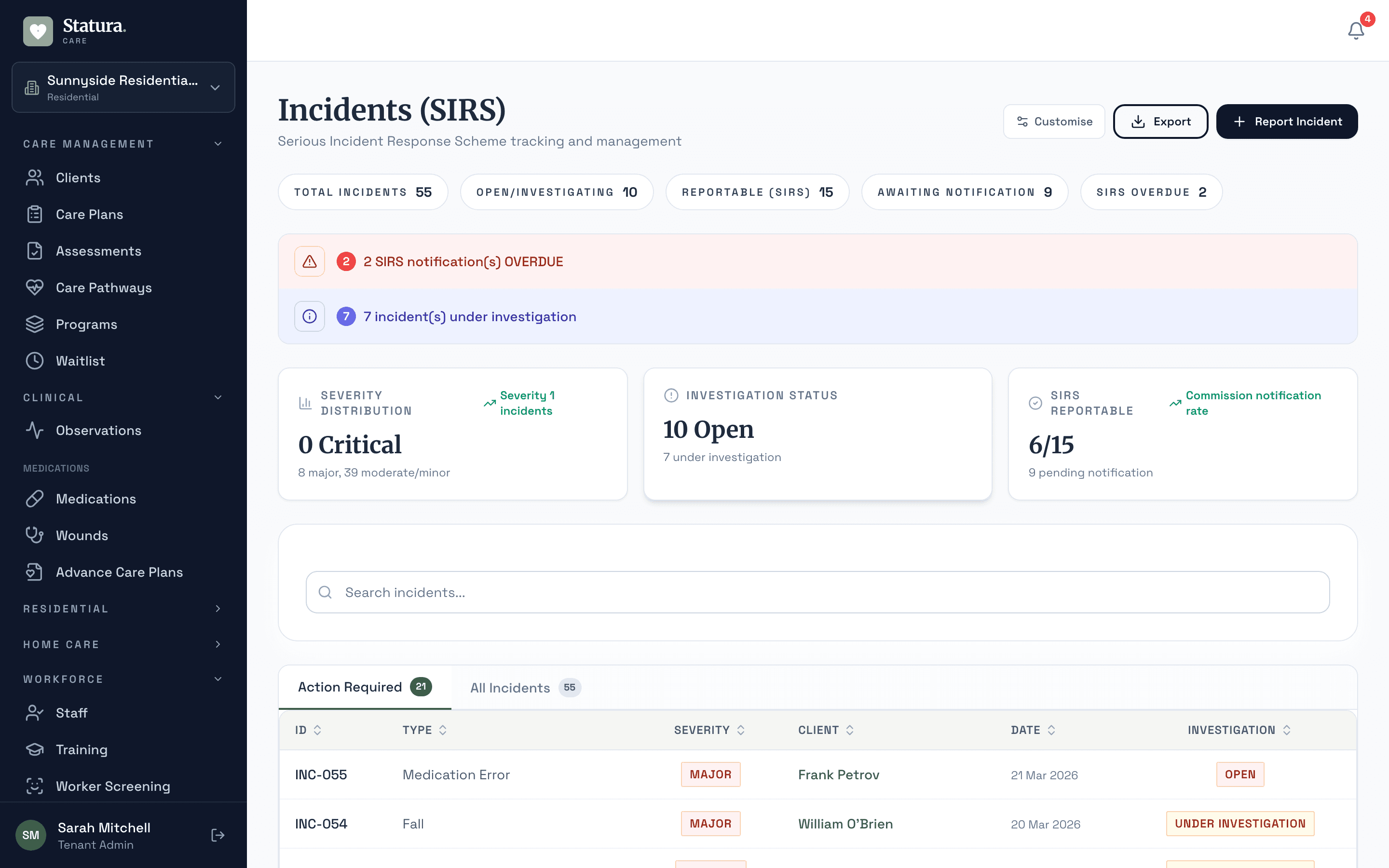Viewport: 1389px width, 868px height.
Task: Click the logout icon next to Sarah Mitchell
Action: click(x=218, y=835)
